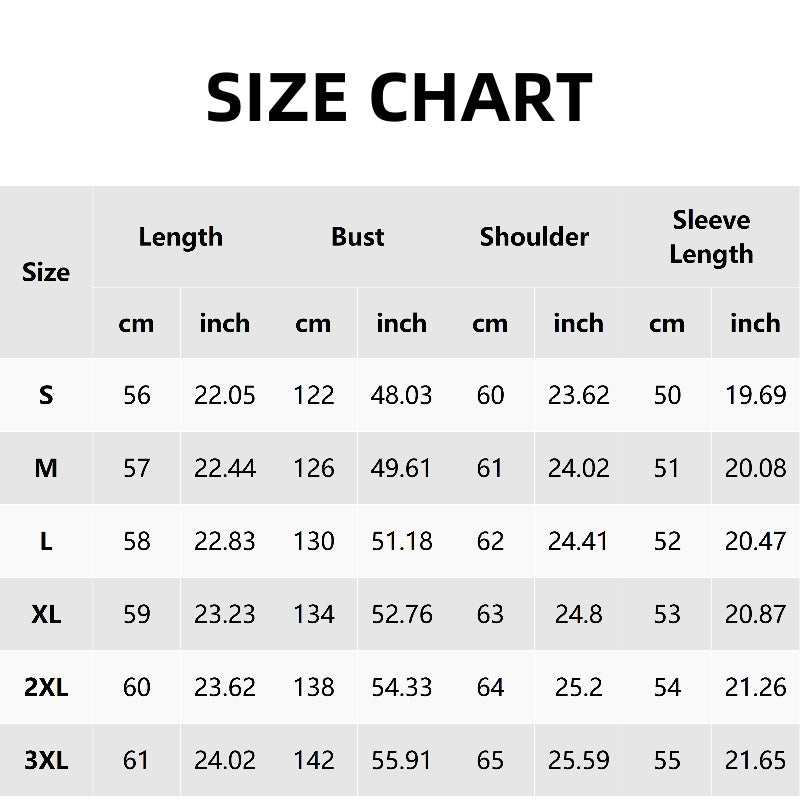
Task: Click the Bust column header
Action: click(x=357, y=237)
